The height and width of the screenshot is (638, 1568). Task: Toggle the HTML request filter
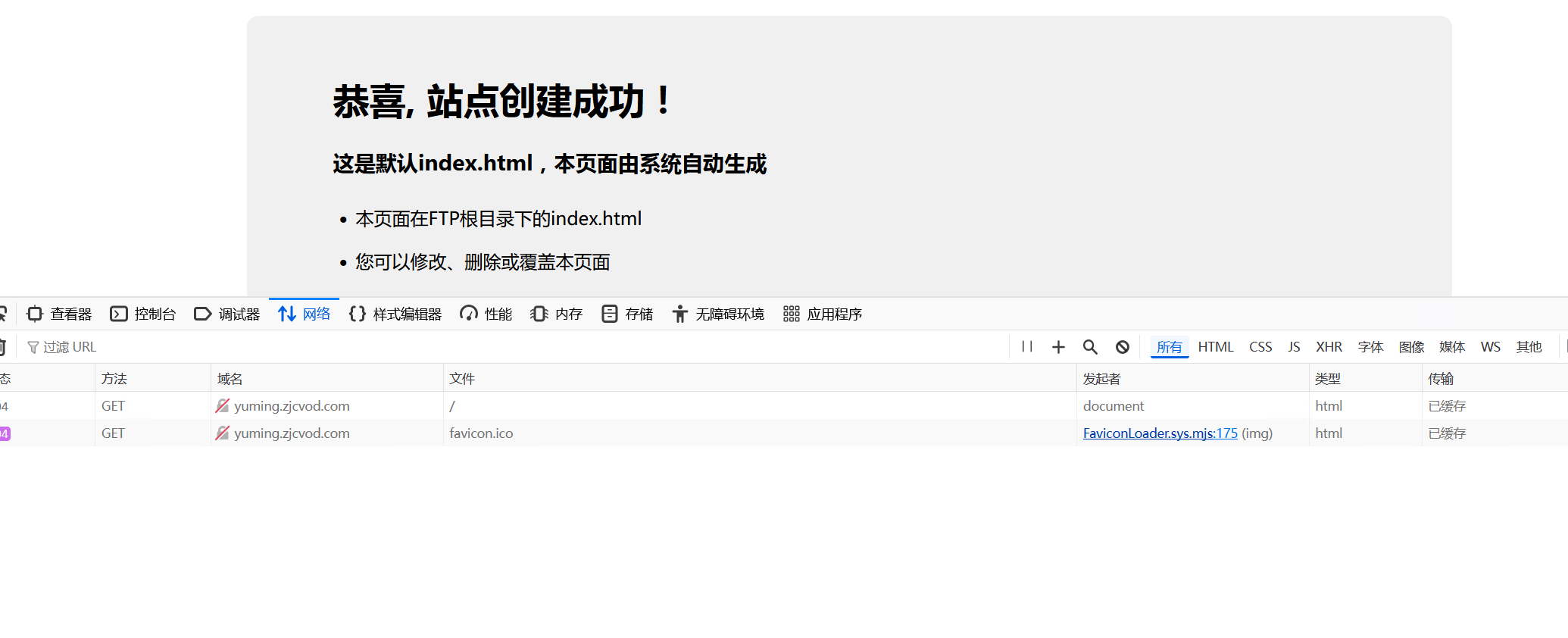1216,346
